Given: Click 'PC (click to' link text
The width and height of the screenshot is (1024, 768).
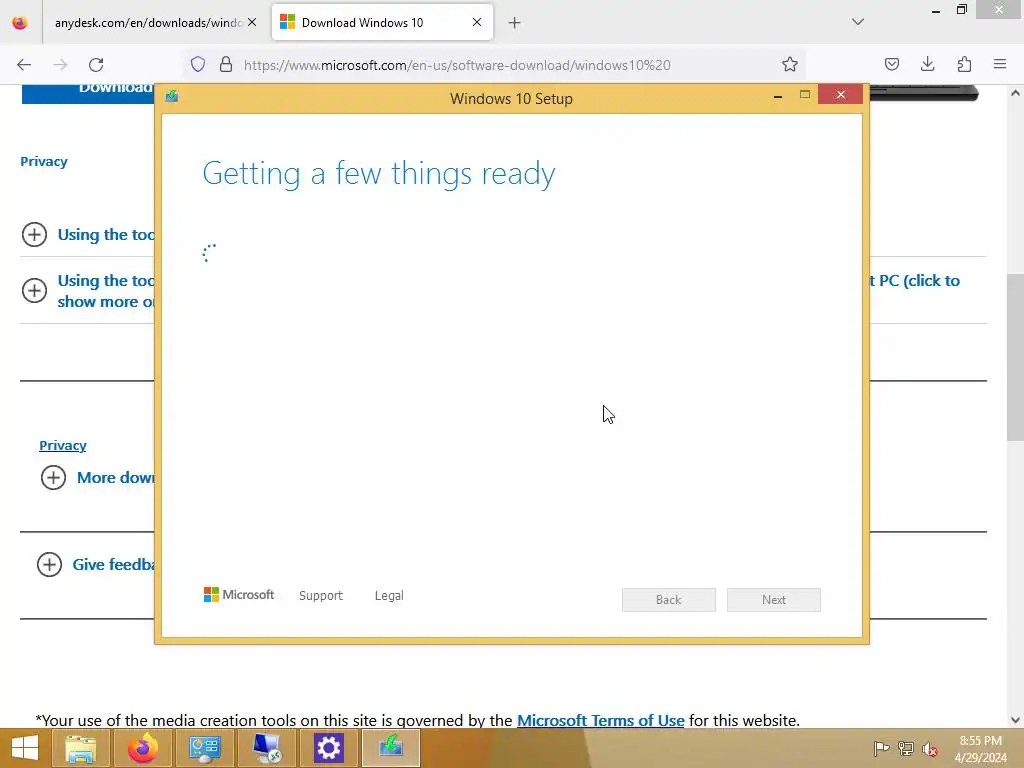Looking at the screenshot, I should [x=920, y=281].
